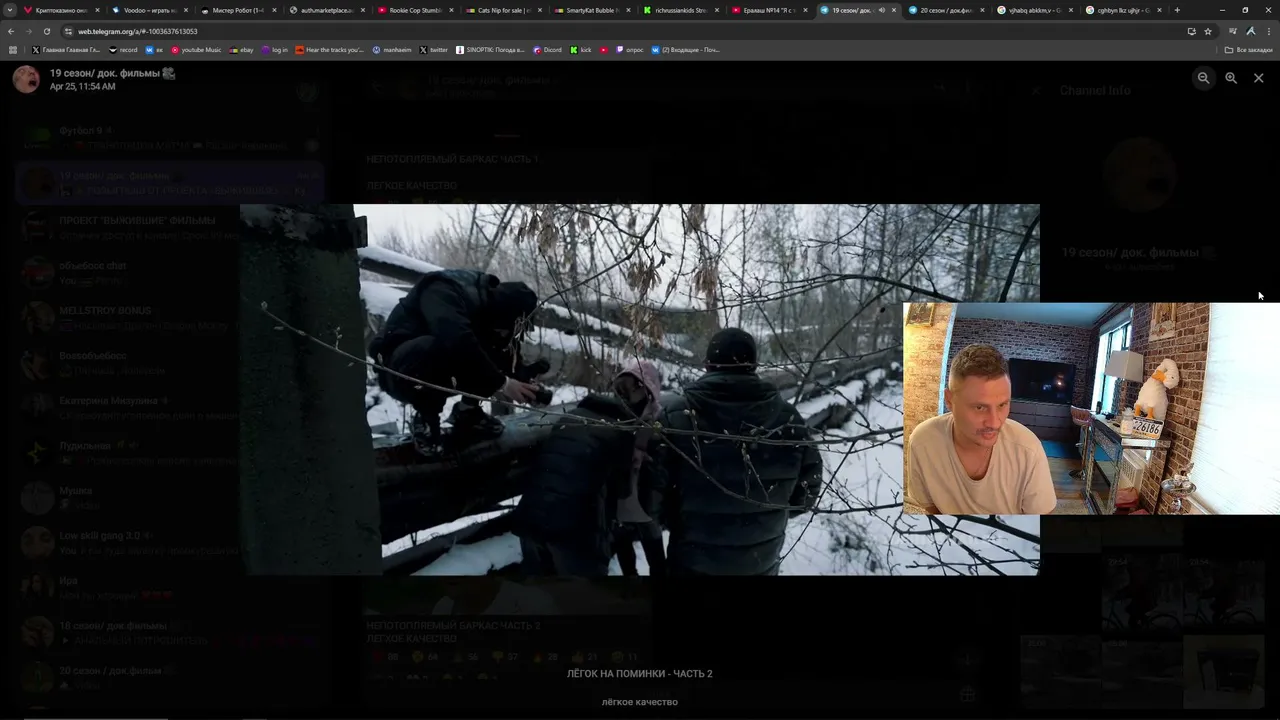Switch to the 'Криптоказино' browser tab
Screen dimensions: 1280x720
coord(60,10)
